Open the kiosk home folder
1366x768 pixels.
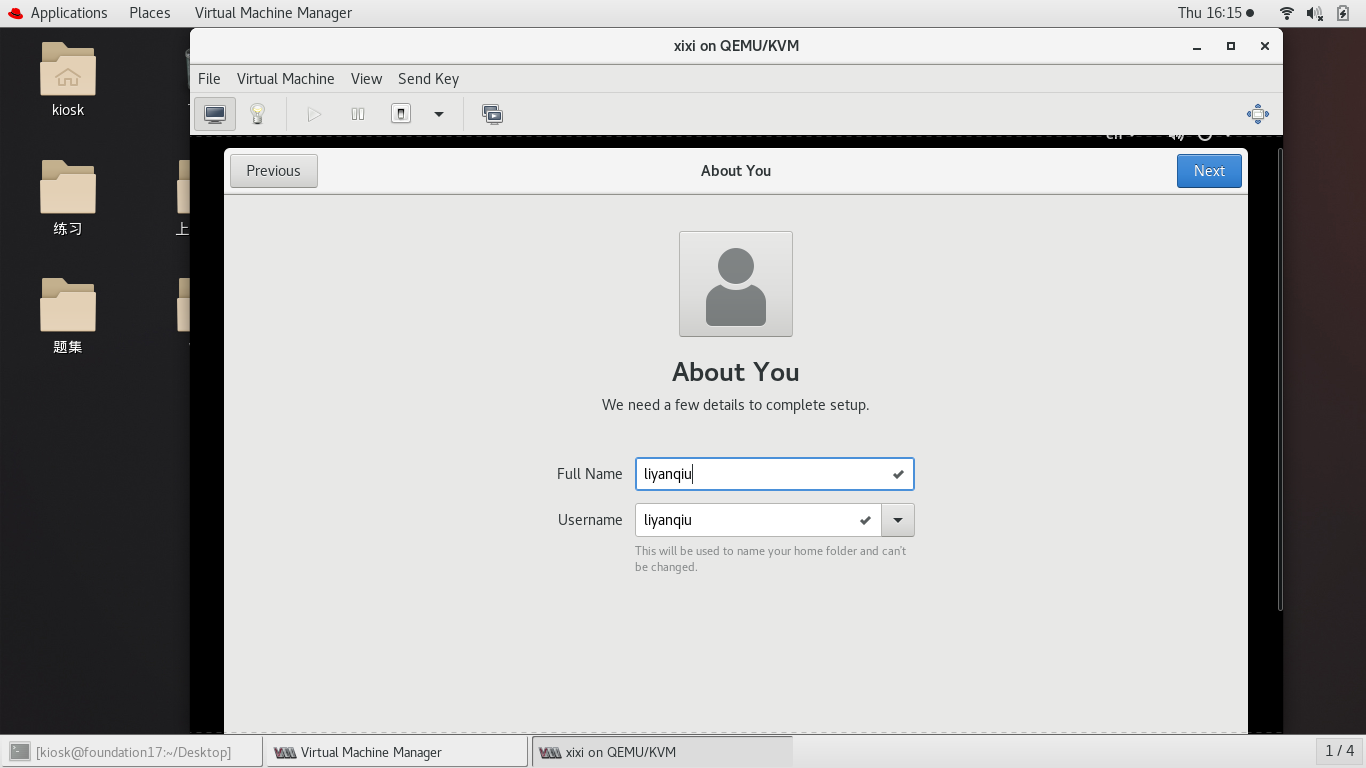pyautogui.click(x=68, y=80)
